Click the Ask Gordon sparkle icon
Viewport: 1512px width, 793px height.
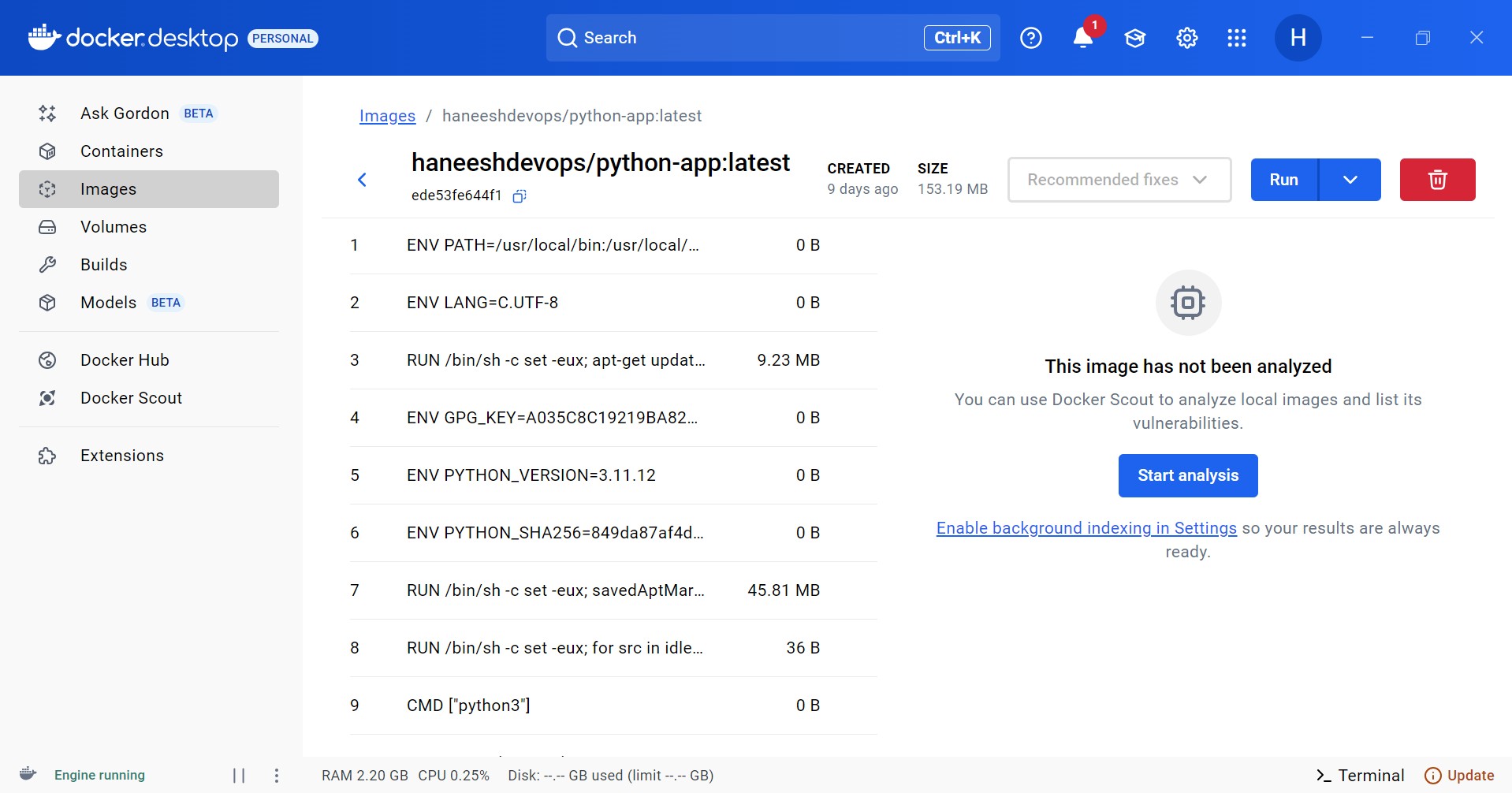47,114
